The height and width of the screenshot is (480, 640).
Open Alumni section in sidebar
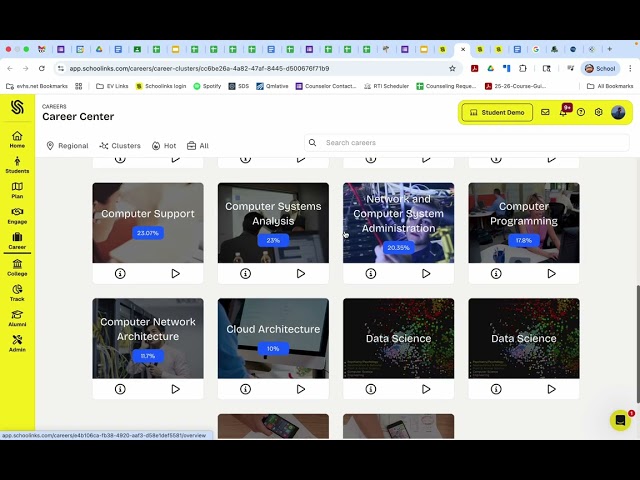[17, 318]
